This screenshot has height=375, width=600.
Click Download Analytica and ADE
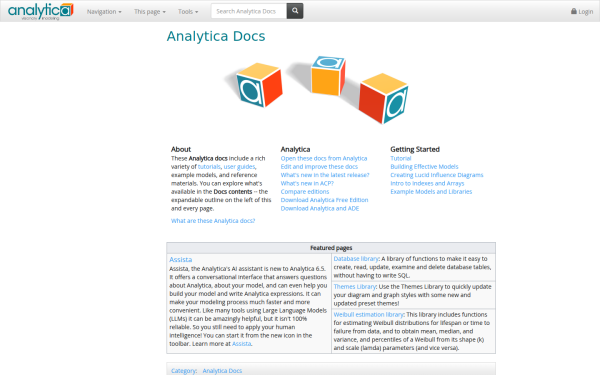click(x=320, y=209)
